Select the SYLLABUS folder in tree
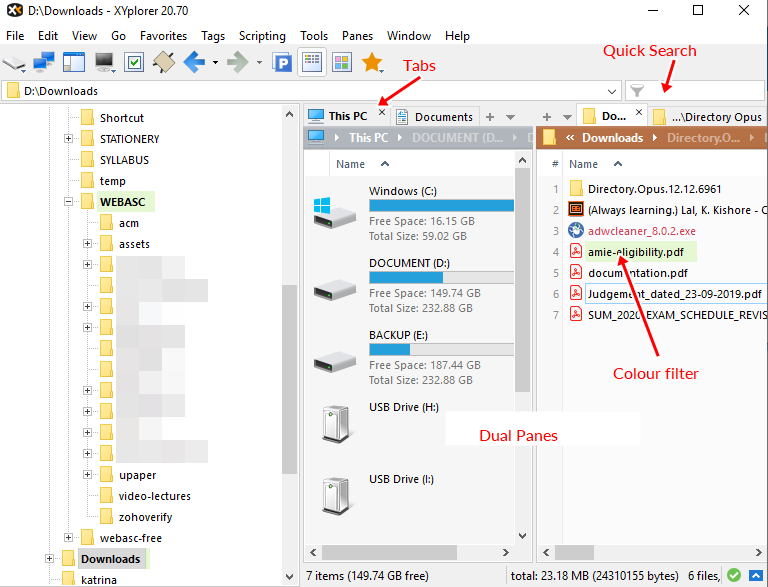Image resolution: width=768 pixels, height=587 pixels. click(124, 160)
